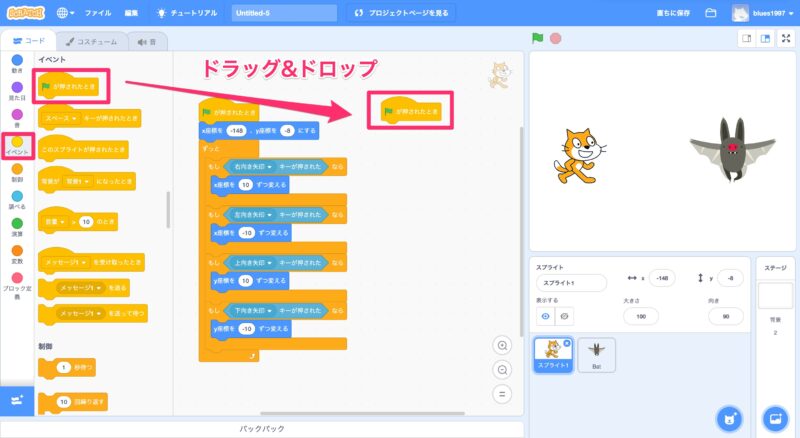This screenshot has width=800, height=438.
Task: Switch to small stage layout
Action: [745, 39]
